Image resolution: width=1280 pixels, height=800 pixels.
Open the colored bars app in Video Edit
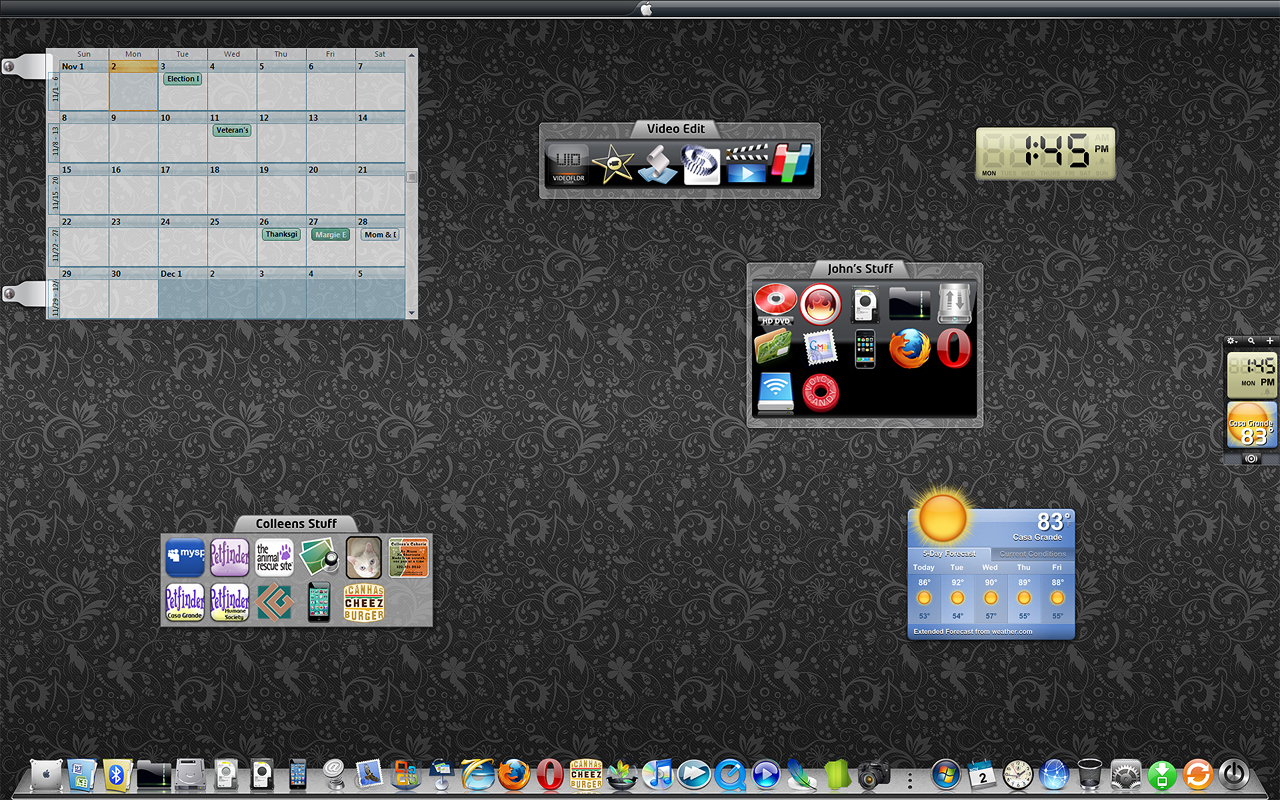point(792,164)
